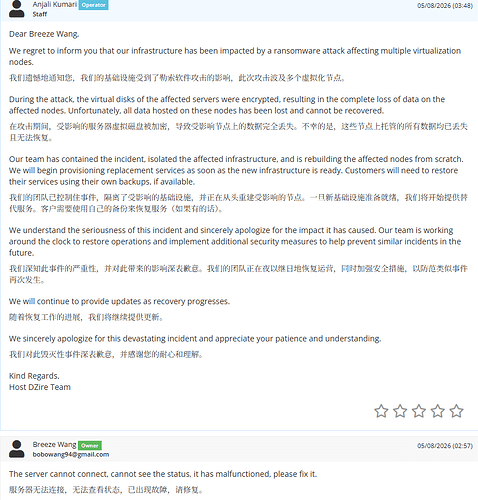This screenshot has height=500, width=478.
Task: Rate the reply five stars
Action: click(456, 411)
